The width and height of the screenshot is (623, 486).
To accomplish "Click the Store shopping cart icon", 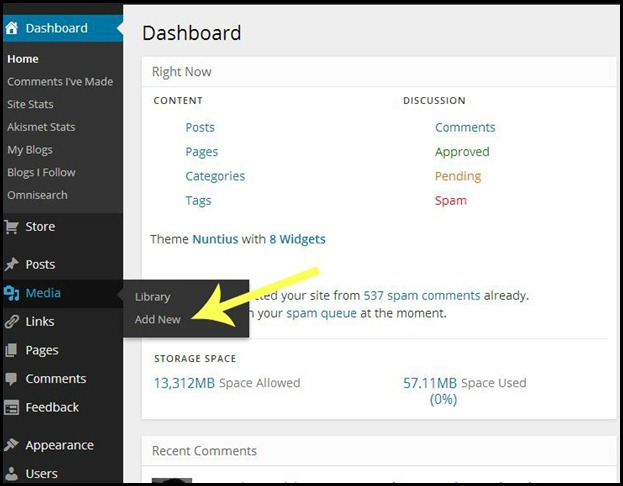I will coord(12,227).
